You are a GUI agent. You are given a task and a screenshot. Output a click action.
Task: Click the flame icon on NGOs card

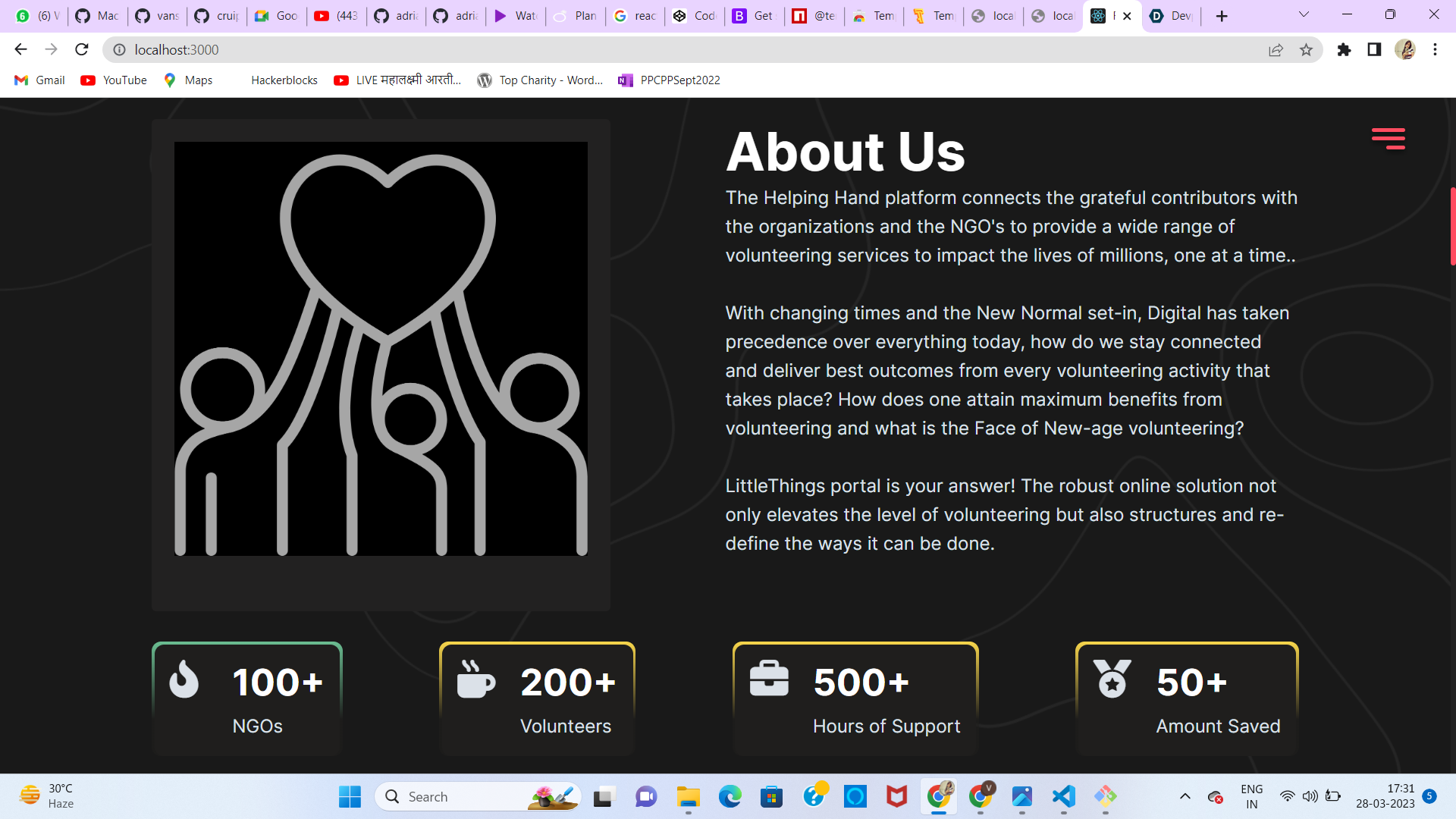[184, 679]
